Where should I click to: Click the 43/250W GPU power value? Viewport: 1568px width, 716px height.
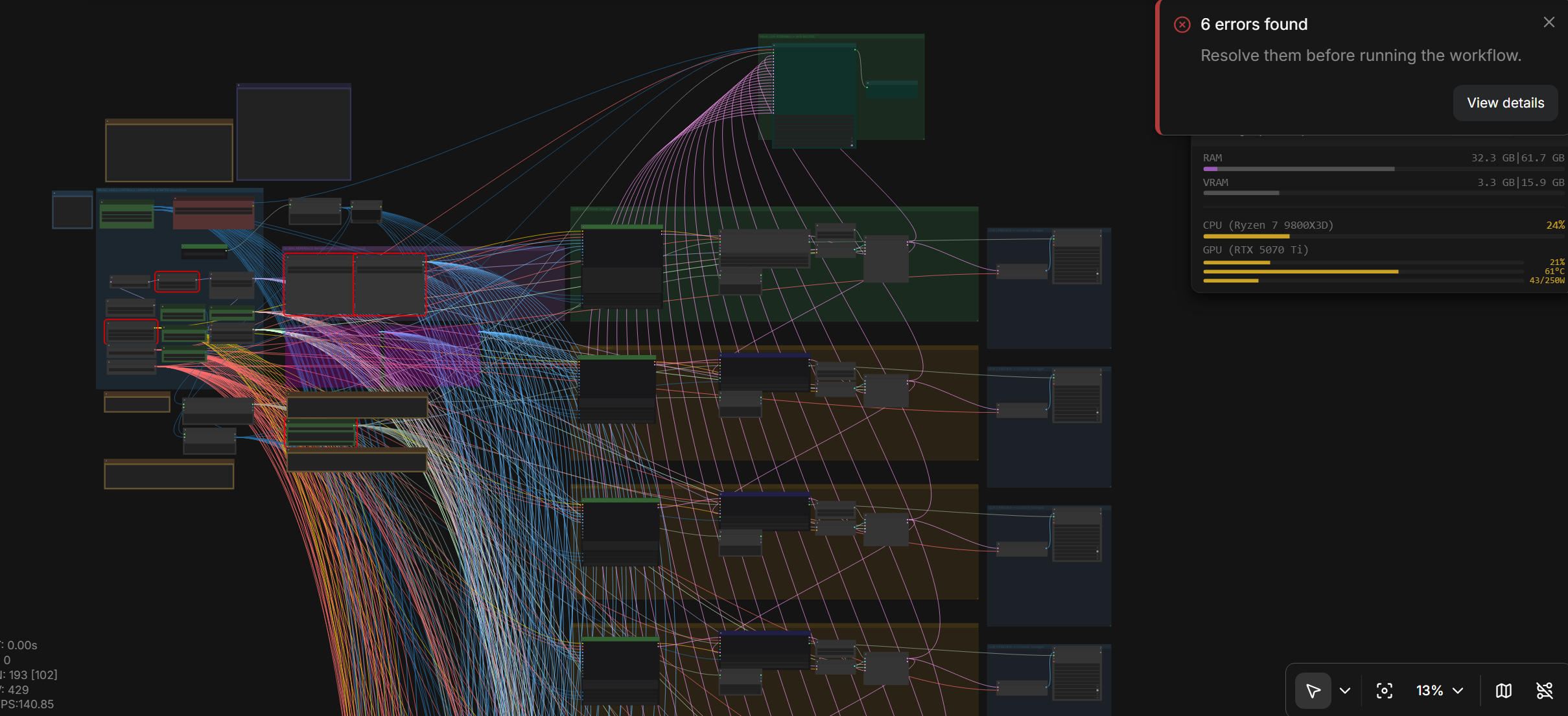[x=1547, y=281]
